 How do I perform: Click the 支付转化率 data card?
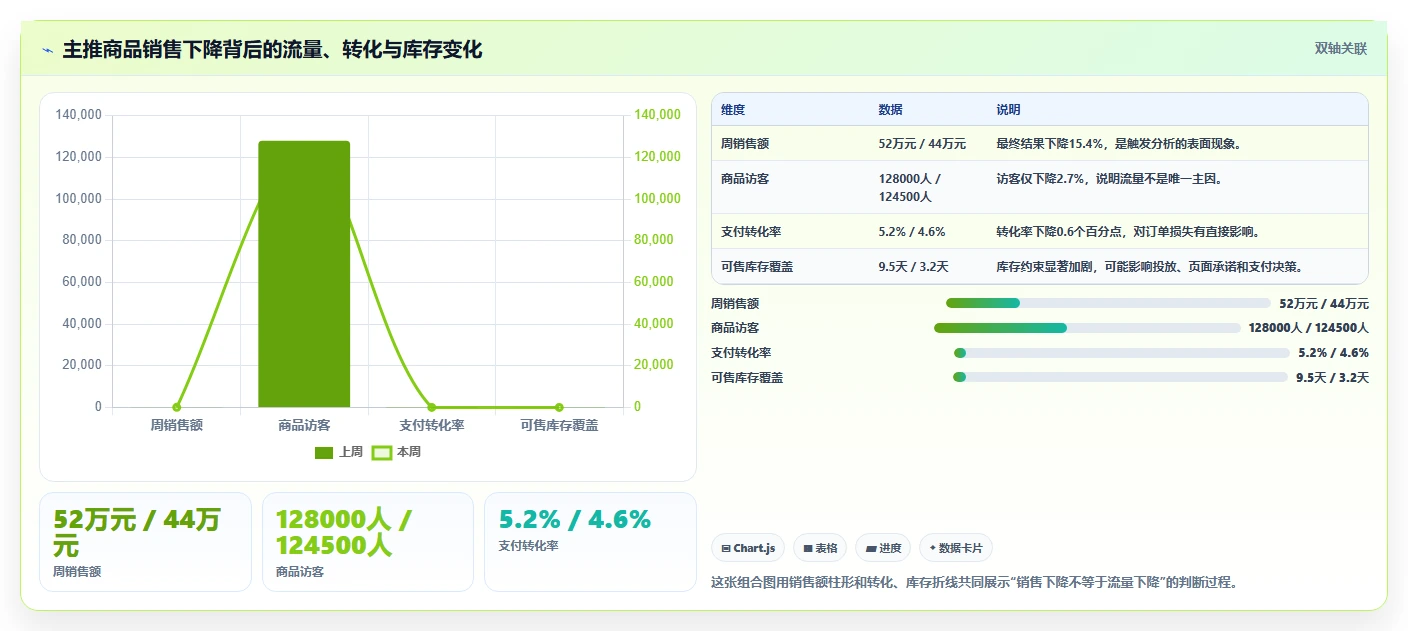coord(590,542)
